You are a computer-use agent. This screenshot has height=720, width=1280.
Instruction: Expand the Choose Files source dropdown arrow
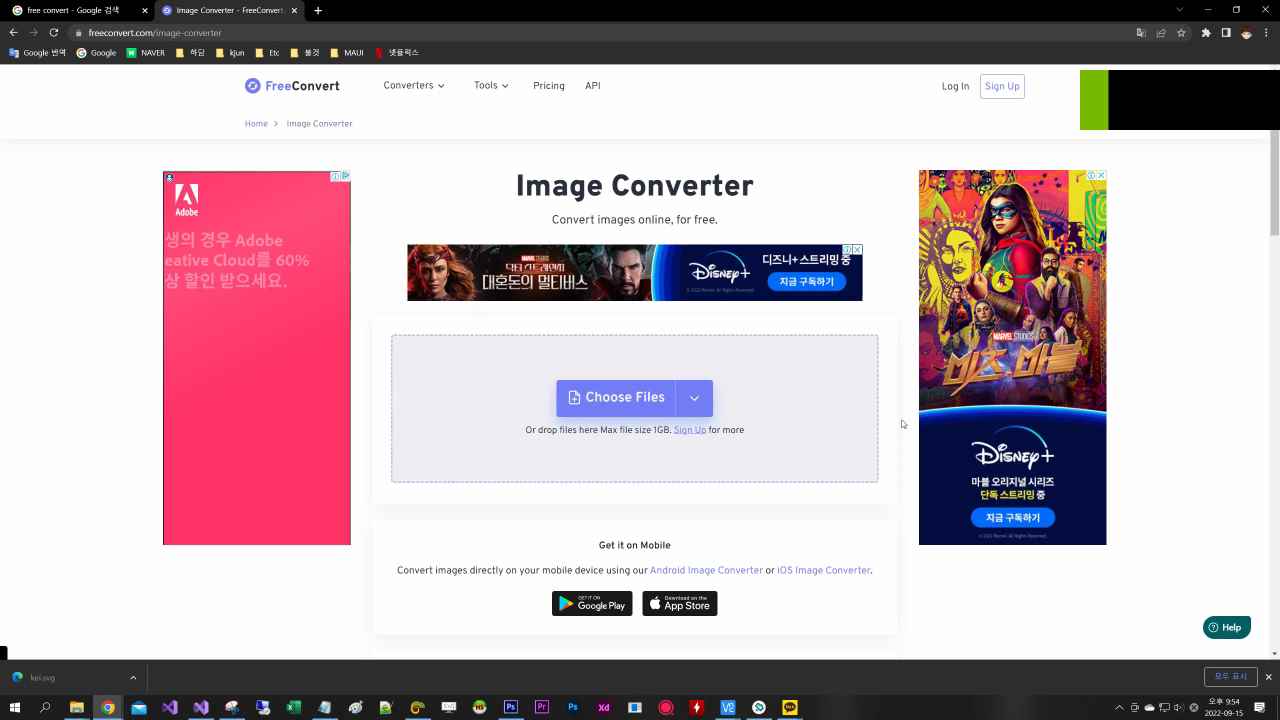(x=694, y=398)
